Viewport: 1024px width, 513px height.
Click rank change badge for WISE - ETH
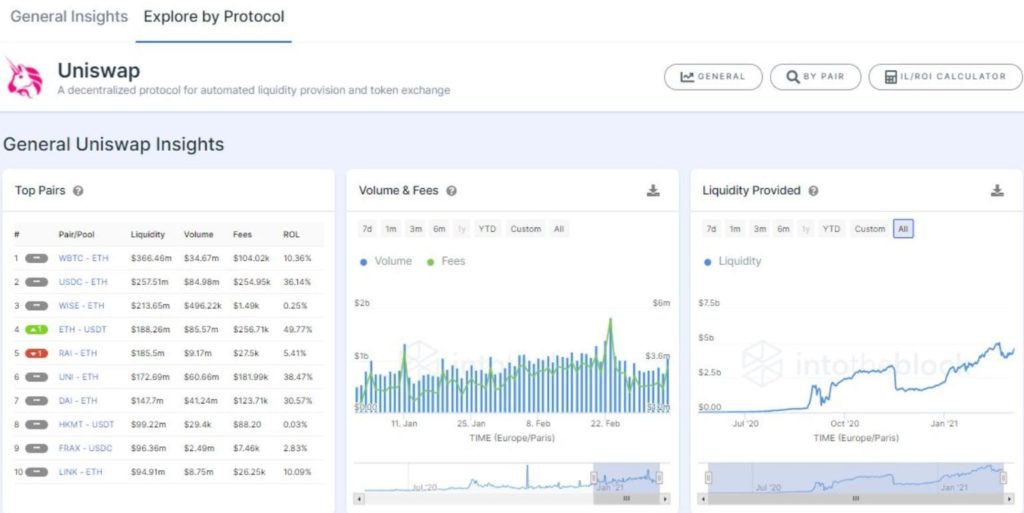coord(37,305)
